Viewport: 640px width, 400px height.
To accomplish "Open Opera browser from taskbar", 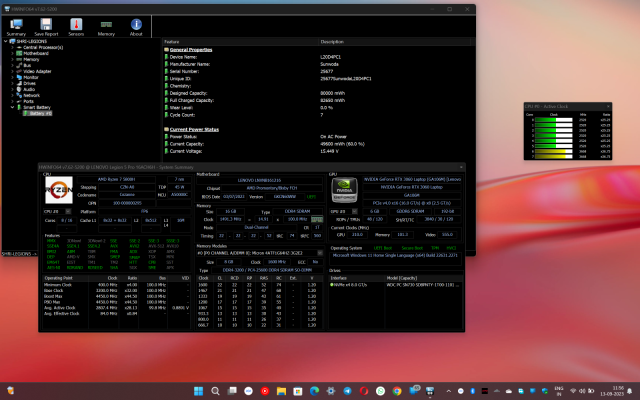I will [364, 391].
